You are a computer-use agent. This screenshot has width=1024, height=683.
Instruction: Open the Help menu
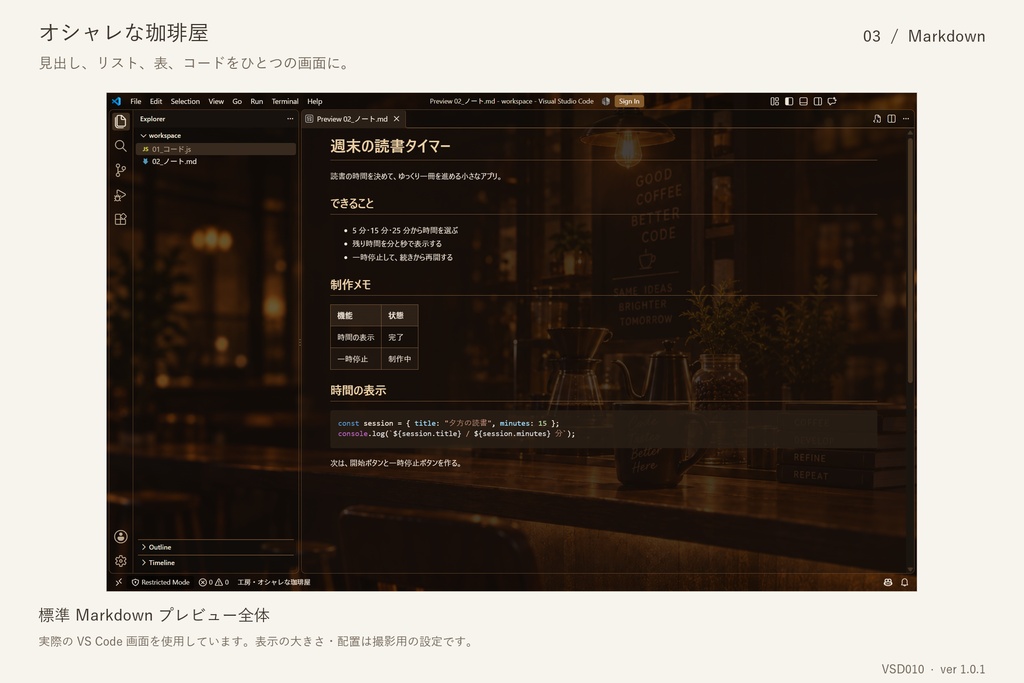(315, 101)
